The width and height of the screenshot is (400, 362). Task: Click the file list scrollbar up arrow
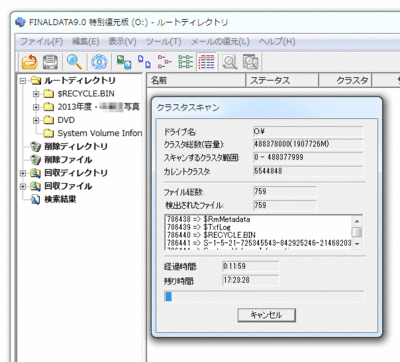click(357, 221)
